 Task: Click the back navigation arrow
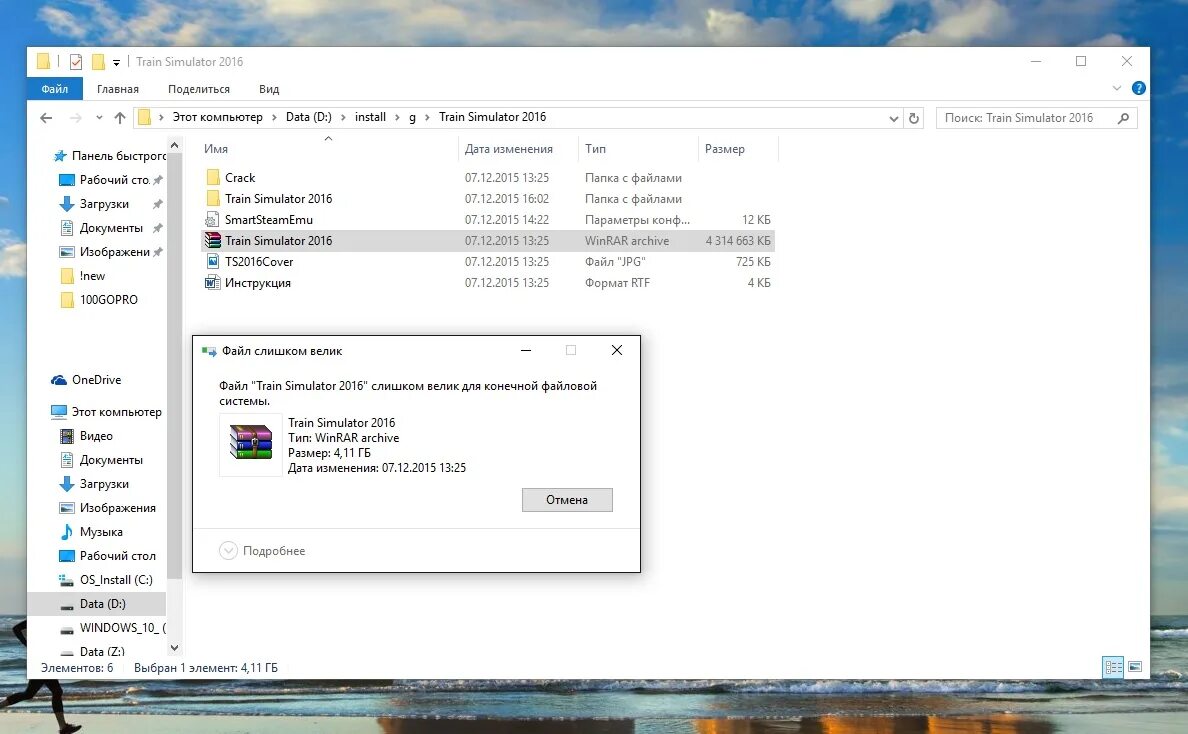pyautogui.click(x=46, y=117)
